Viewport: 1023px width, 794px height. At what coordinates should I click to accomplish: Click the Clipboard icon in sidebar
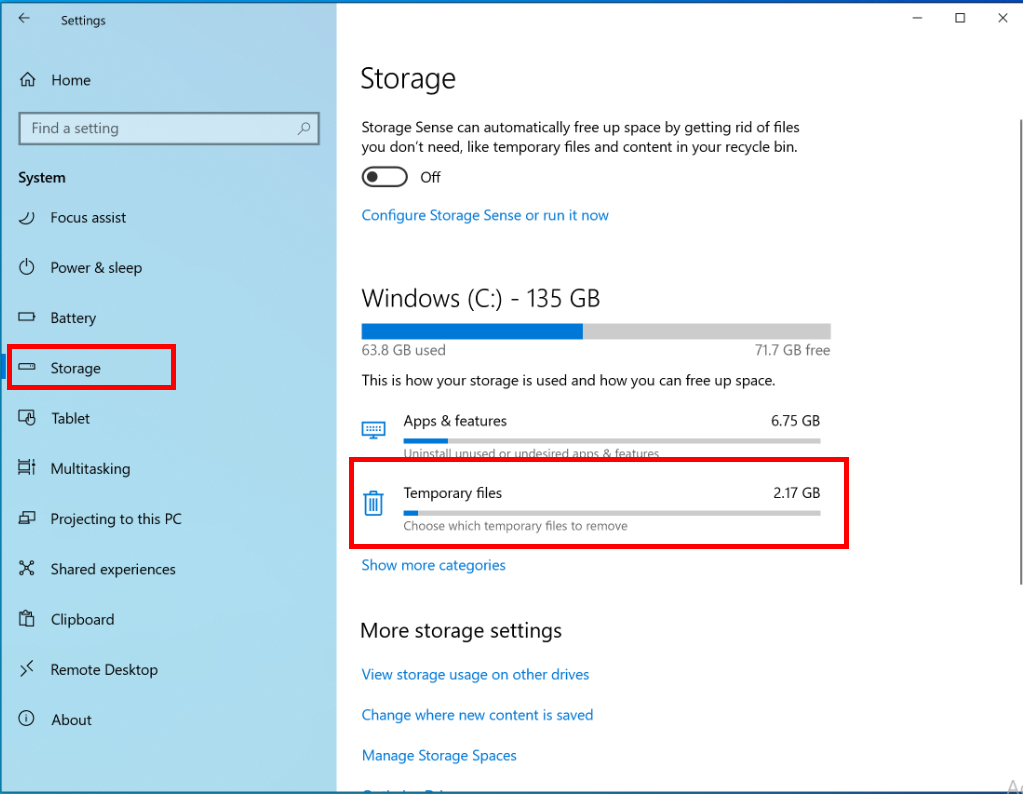click(x=28, y=620)
